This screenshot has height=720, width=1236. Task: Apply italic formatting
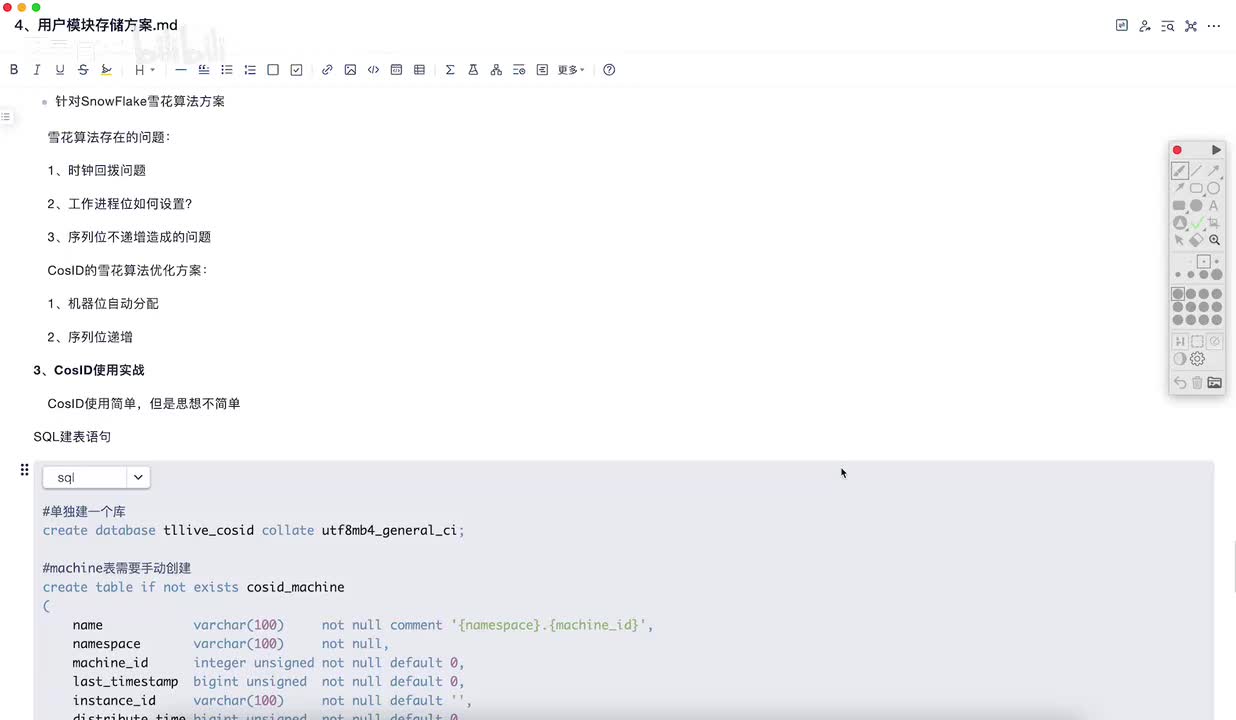click(x=37, y=70)
